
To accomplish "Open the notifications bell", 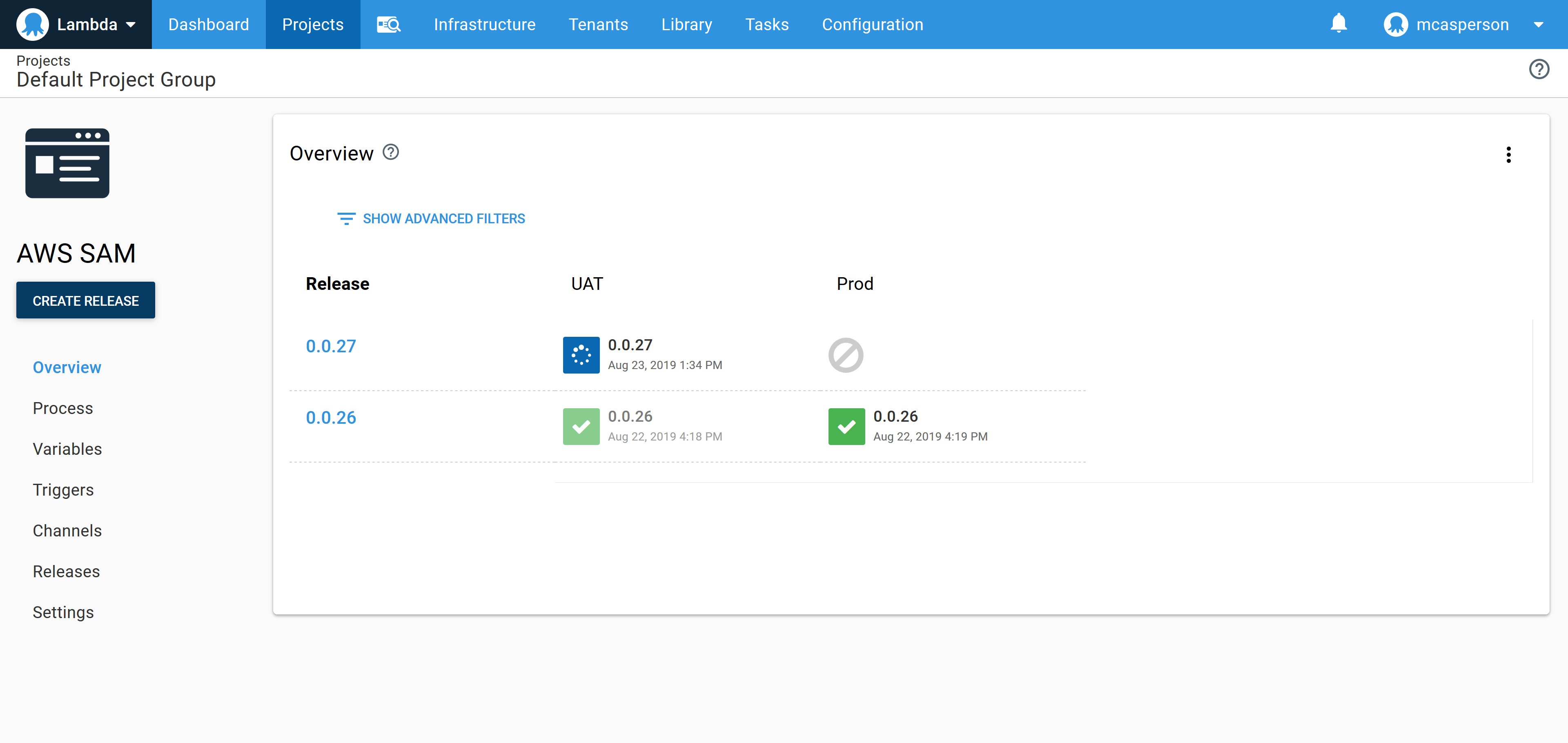I will click(1338, 24).
